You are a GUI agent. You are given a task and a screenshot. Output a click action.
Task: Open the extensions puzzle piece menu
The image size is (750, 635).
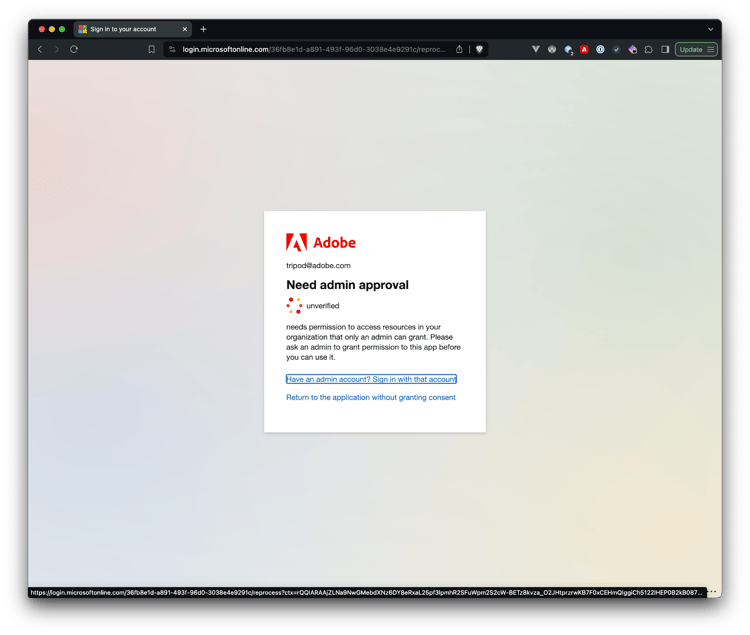click(x=649, y=49)
